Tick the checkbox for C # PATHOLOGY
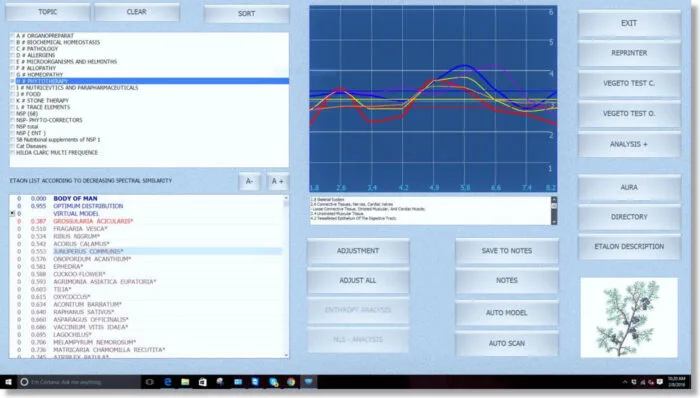 (x=12, y=49)
